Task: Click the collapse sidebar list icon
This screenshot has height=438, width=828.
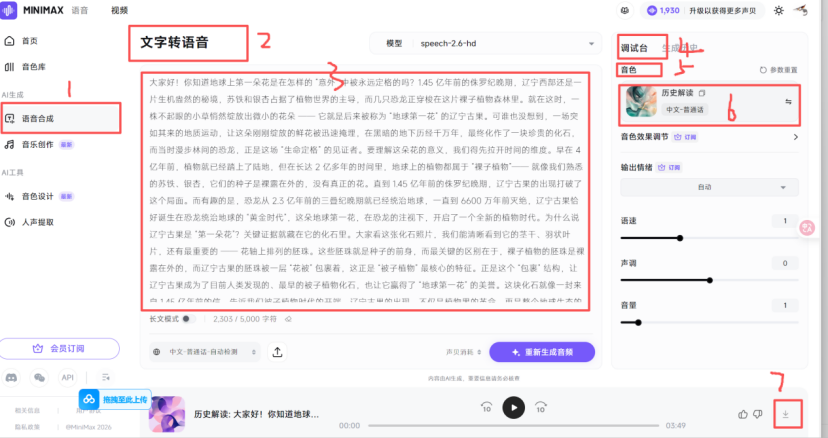Action: 106,377
